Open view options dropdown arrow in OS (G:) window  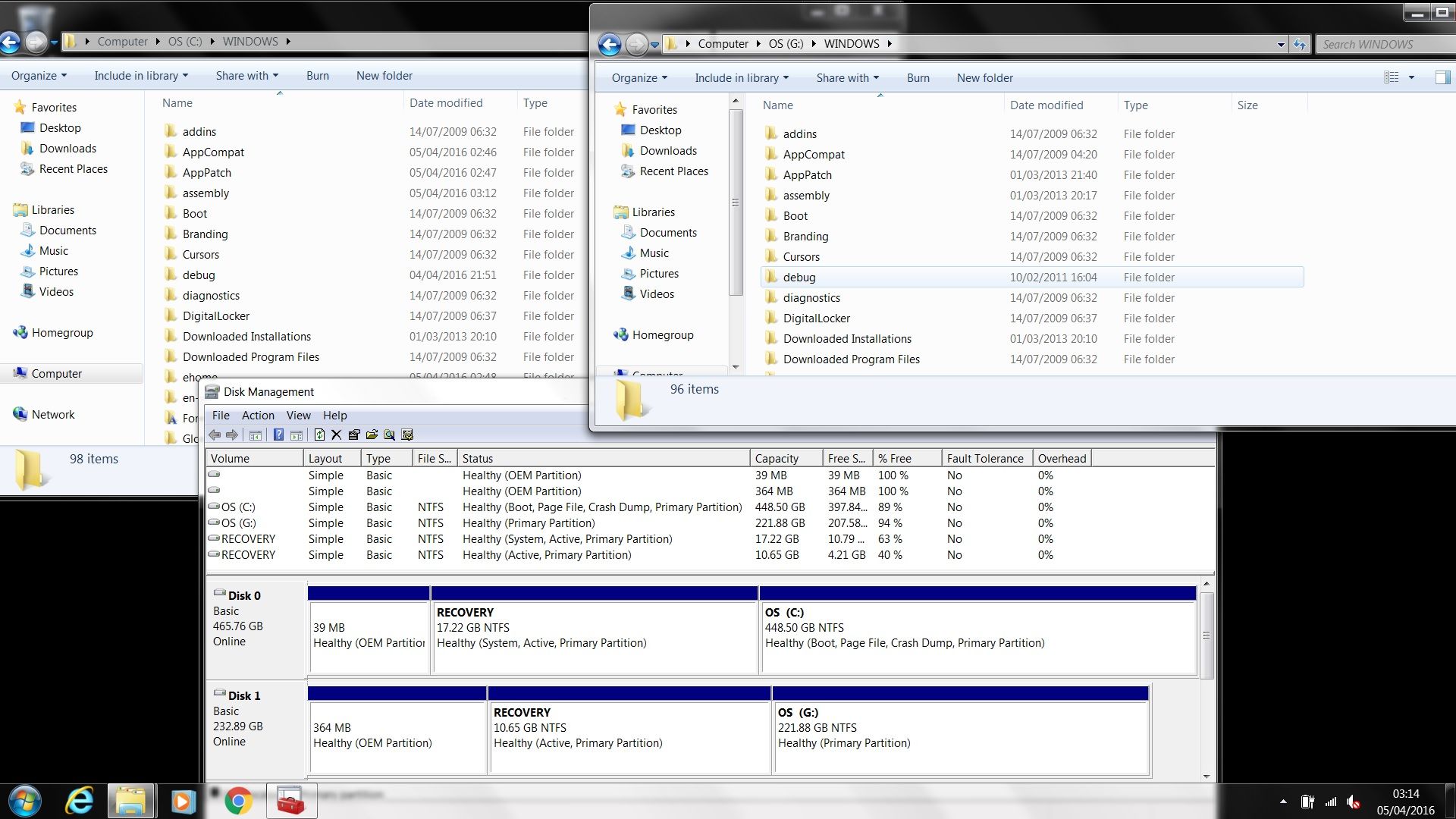click(1411, 77)
